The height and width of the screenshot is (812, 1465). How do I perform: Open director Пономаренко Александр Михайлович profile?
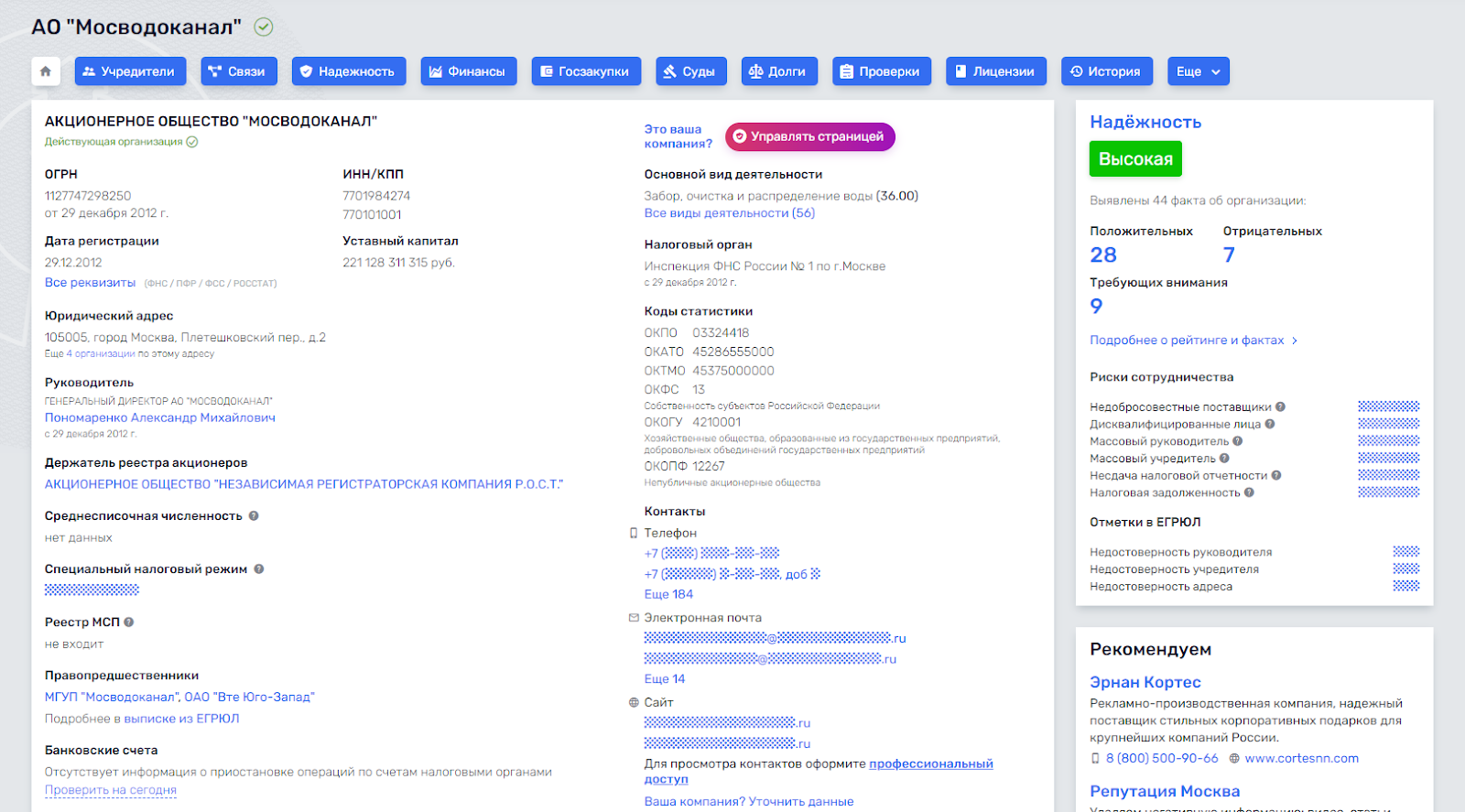pyautogui.click(x=160, y=418)
